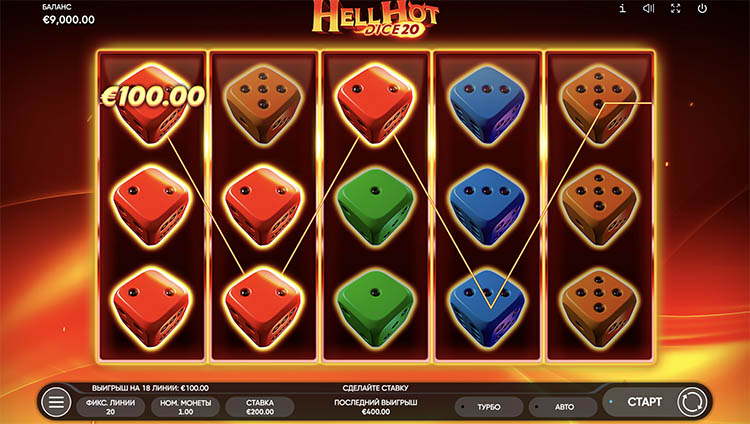This screenshot has height=424, width=750.
Task: Click the blue die in the bottom row
Action: tap(487, 308)
